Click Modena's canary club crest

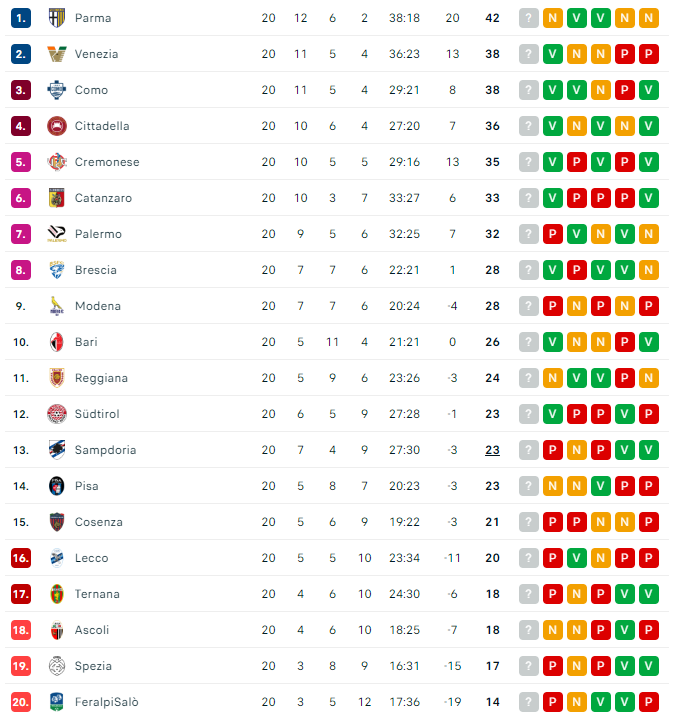tap(56, 306)
